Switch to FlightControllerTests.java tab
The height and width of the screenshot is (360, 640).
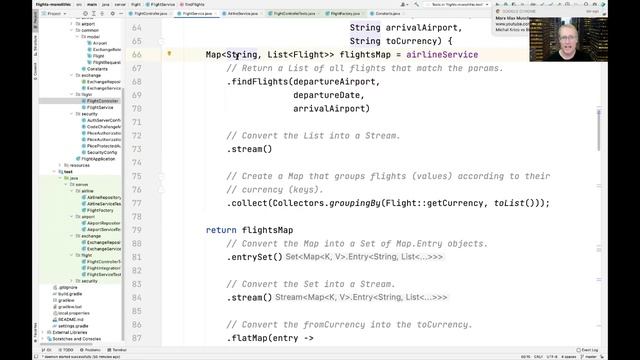pyautogui.click(x=294, y=13)
